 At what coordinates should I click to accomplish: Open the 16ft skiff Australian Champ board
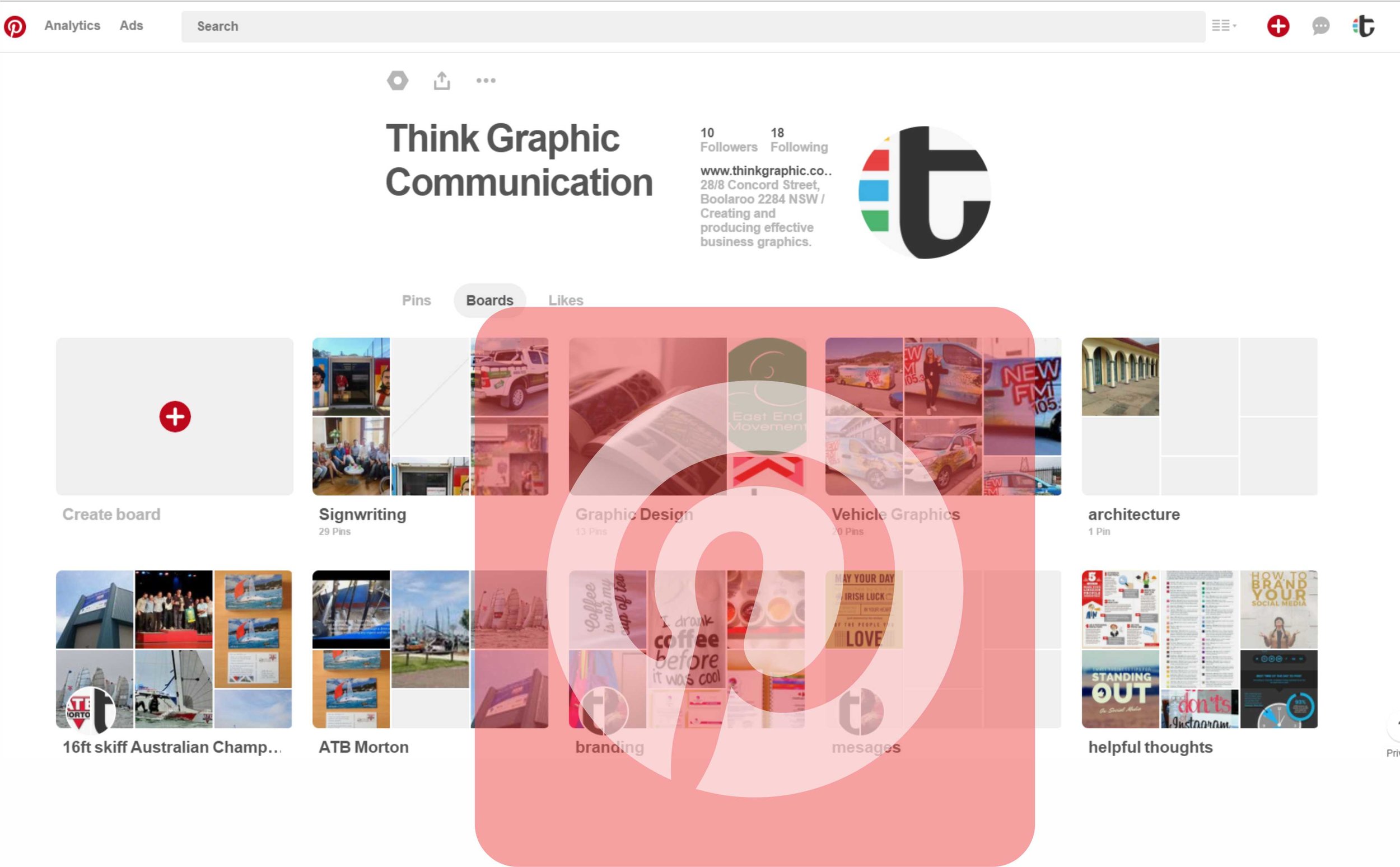pos(174,649)
